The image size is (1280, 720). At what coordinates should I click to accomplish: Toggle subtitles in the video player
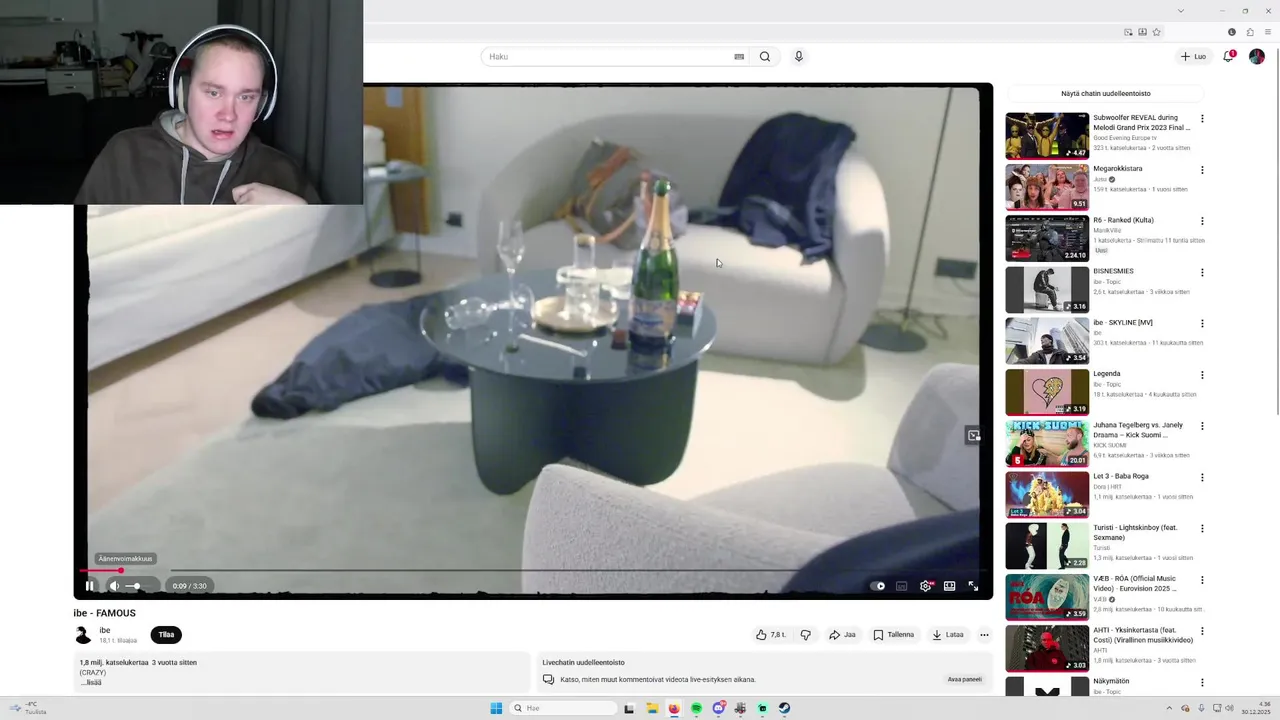click(x=902, y=586)
